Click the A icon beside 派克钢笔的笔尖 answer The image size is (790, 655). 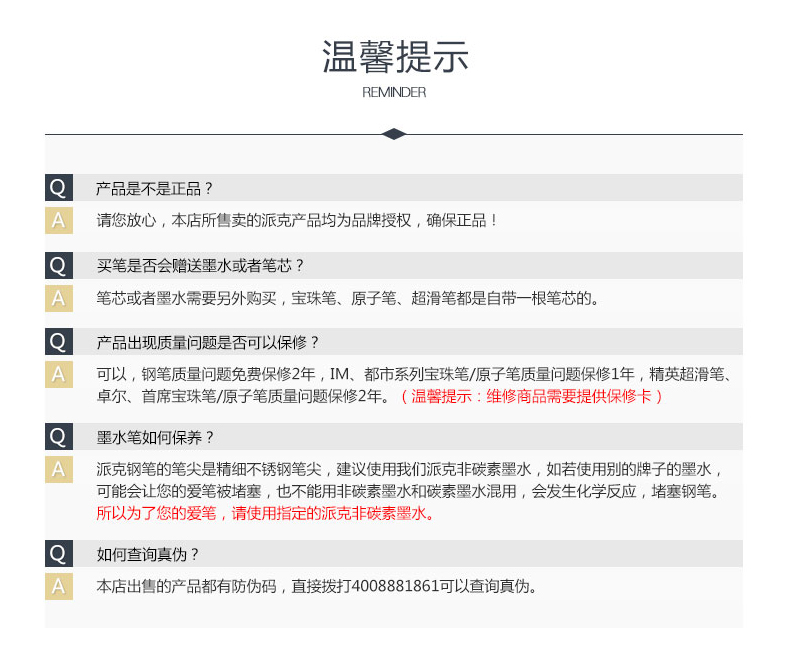click(59, 470)
